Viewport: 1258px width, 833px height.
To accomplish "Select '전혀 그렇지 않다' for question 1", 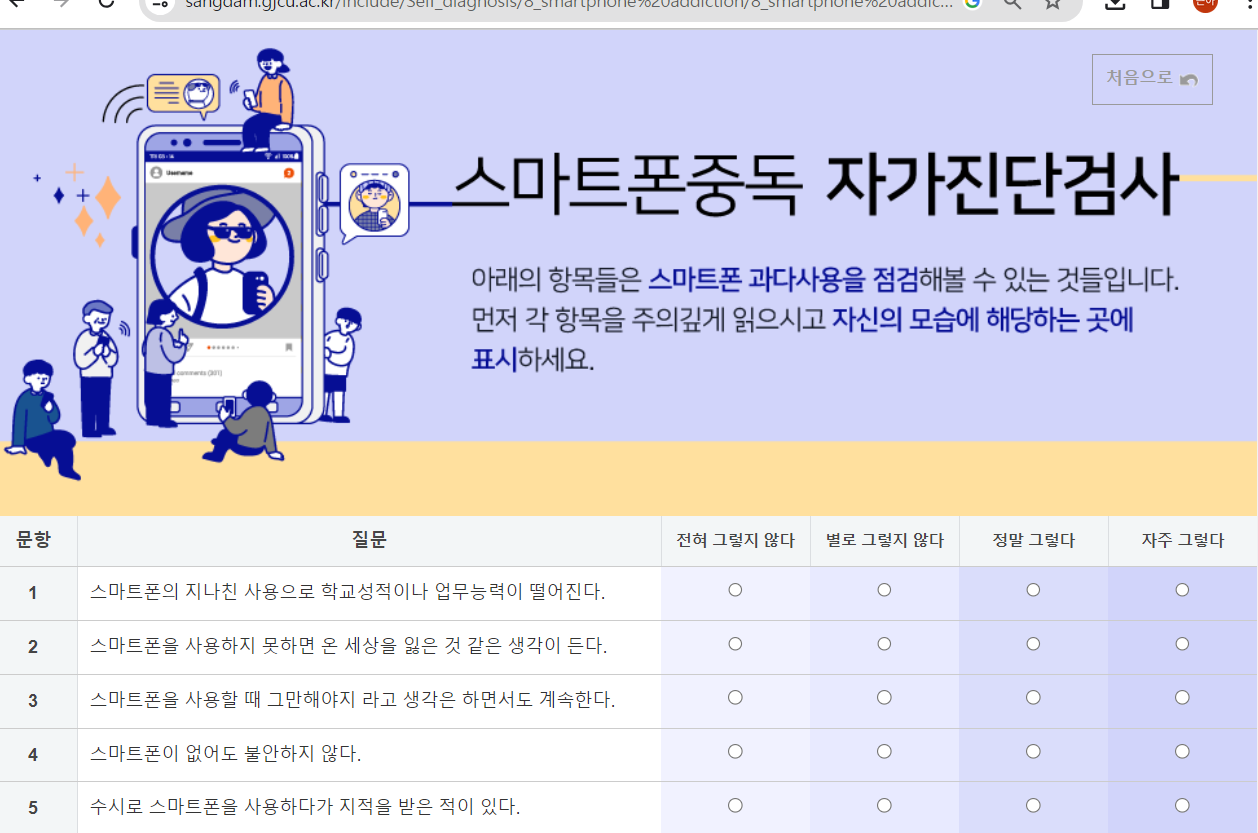I will click(735, 590).
